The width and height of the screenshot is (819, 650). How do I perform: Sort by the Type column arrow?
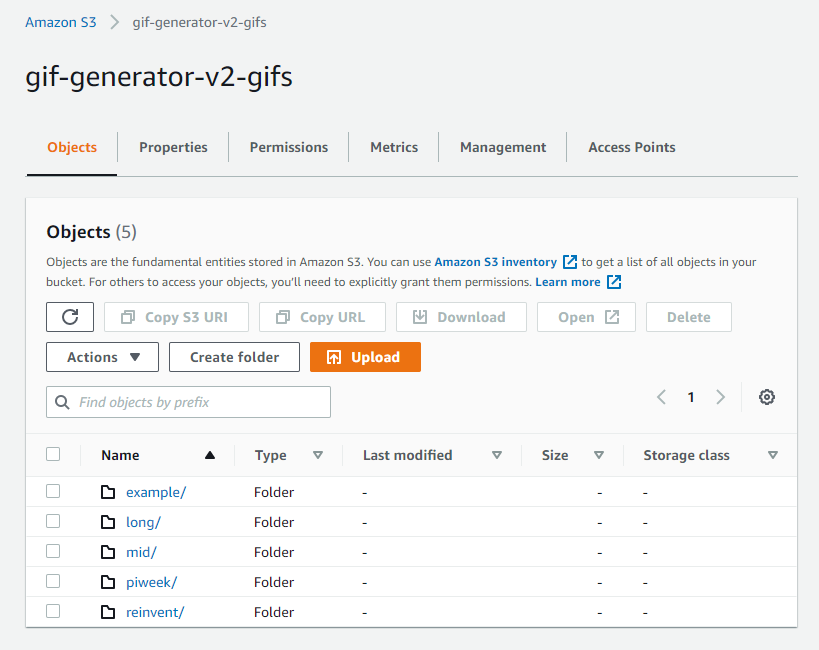click(x=318, y=455)
